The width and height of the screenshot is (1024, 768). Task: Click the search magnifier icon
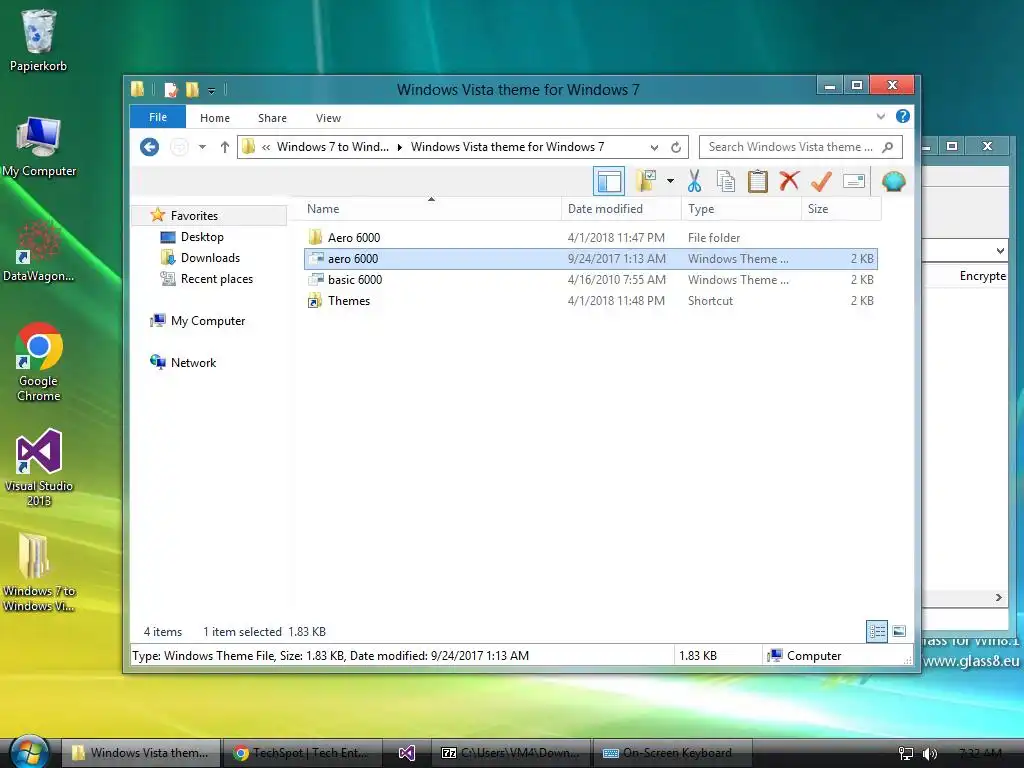(888, 147)
